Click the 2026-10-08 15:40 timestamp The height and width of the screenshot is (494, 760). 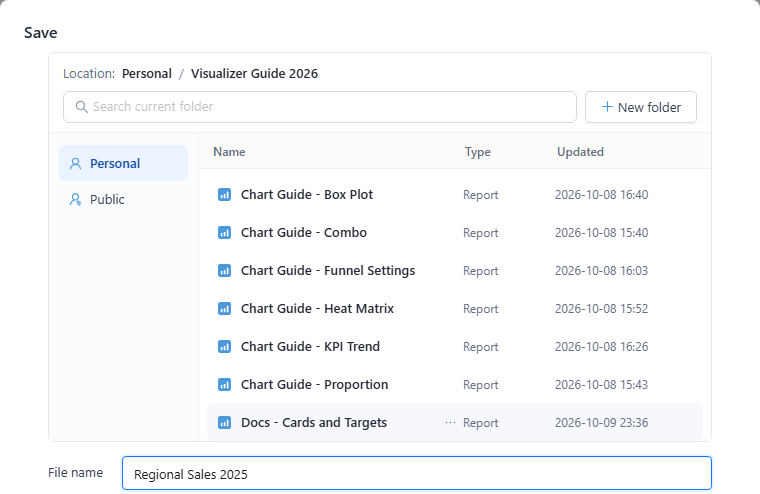pos(602,233)
